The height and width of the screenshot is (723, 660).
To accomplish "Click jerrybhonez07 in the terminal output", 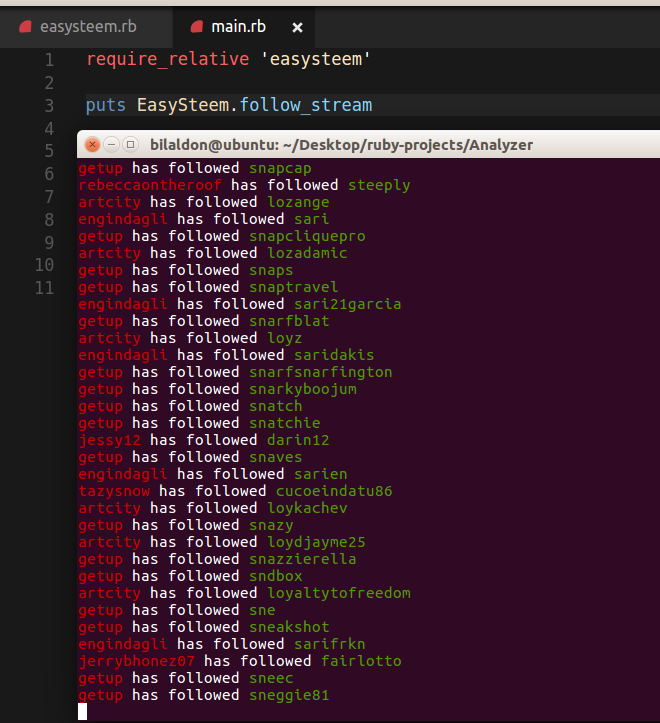I will (x=137, y=662).
